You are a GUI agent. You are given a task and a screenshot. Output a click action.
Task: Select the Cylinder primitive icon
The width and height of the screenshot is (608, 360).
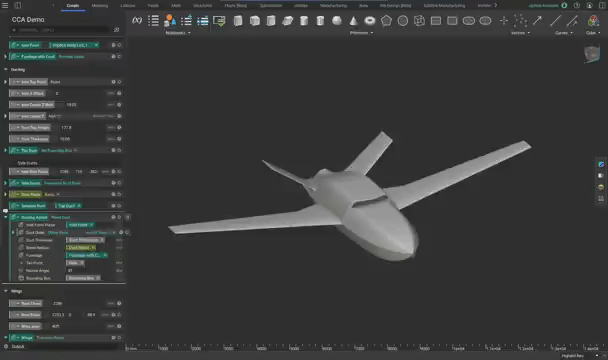coord(304,21)
